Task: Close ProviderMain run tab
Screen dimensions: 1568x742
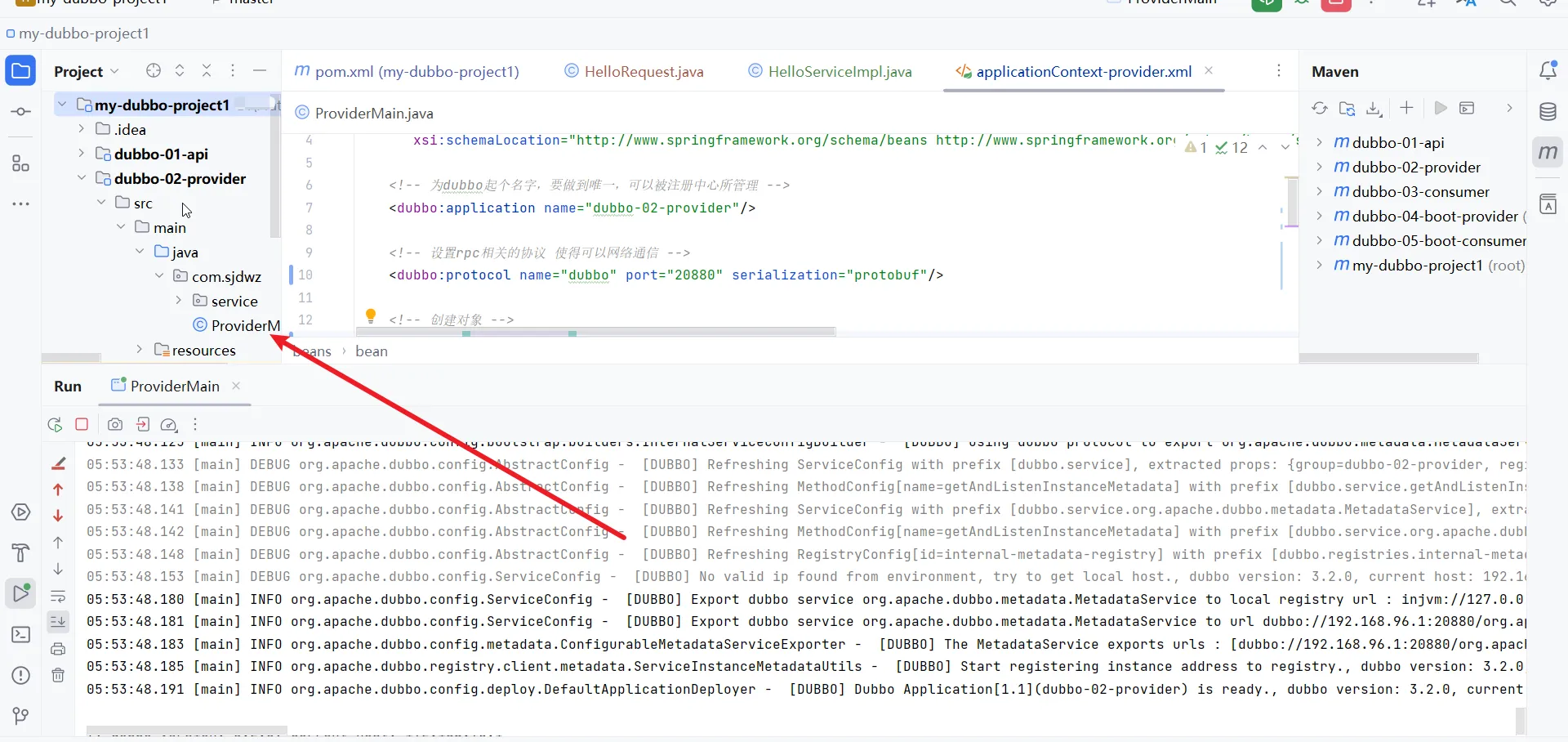Action: (x=236, y=386)
